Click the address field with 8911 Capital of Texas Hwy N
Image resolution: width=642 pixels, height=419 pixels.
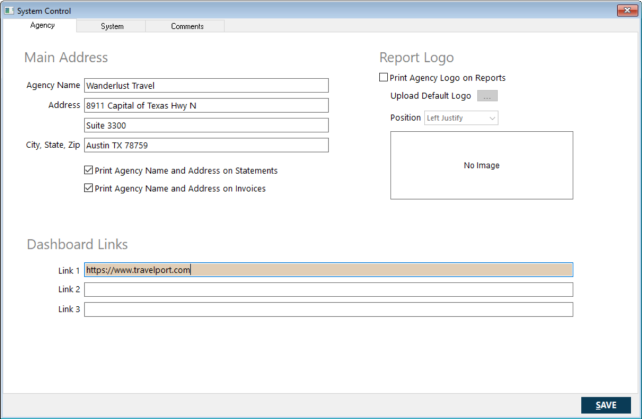[x=206, y=106]
